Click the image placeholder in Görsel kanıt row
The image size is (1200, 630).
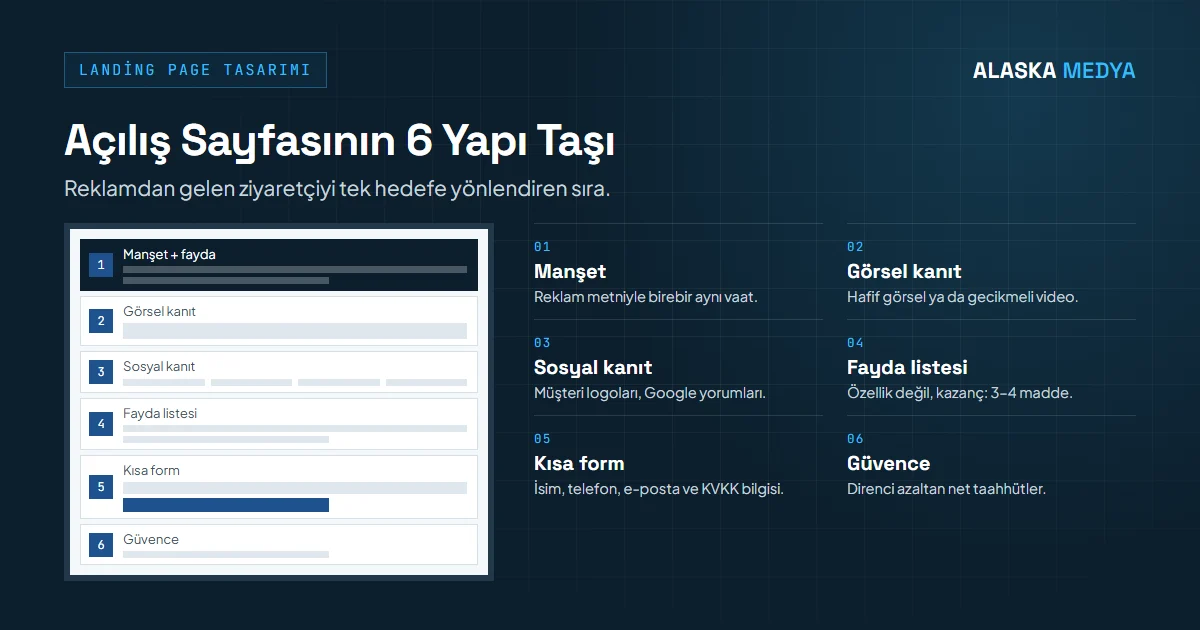295,331
